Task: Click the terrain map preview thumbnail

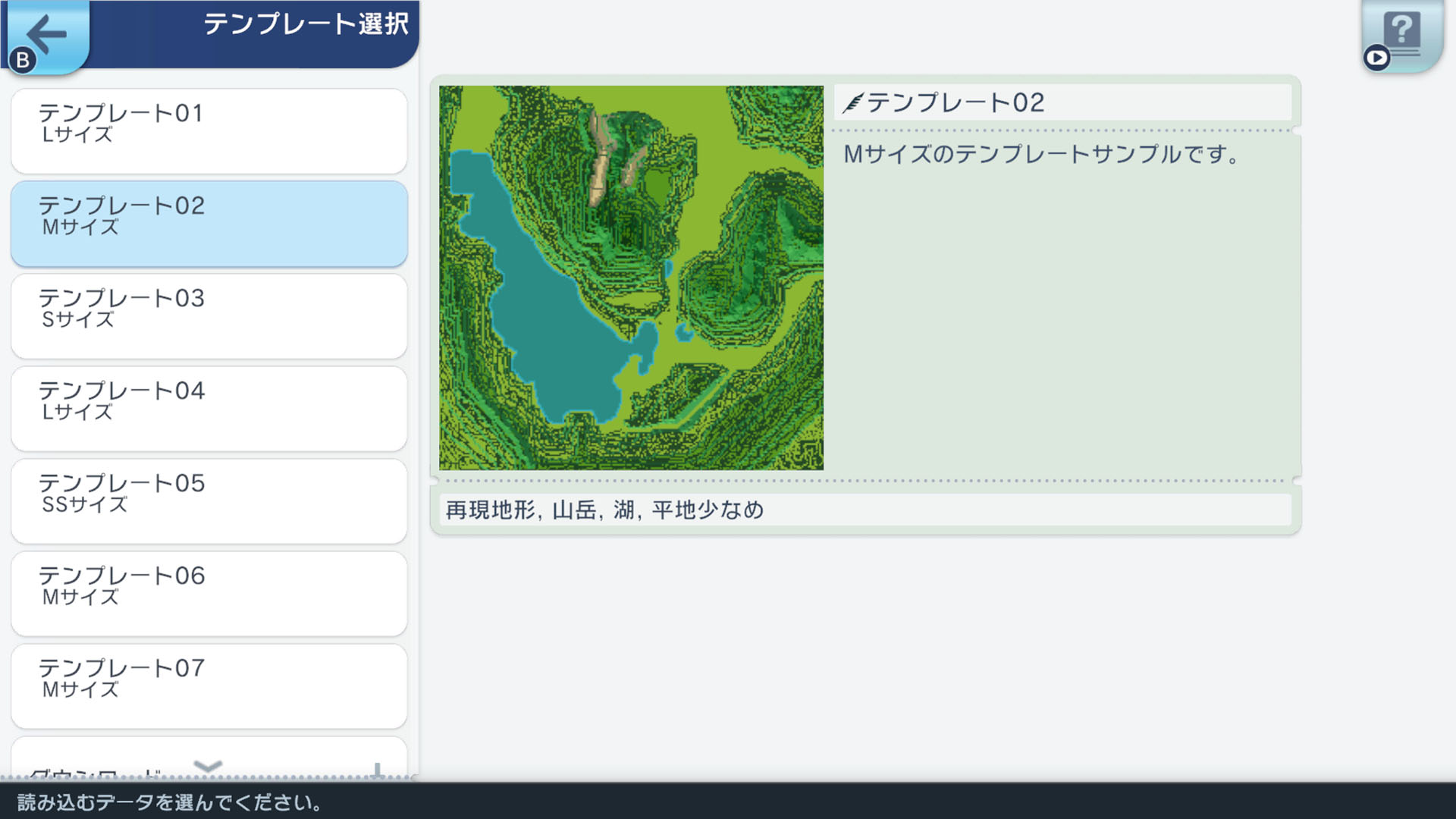Action: tap(631, 278)
